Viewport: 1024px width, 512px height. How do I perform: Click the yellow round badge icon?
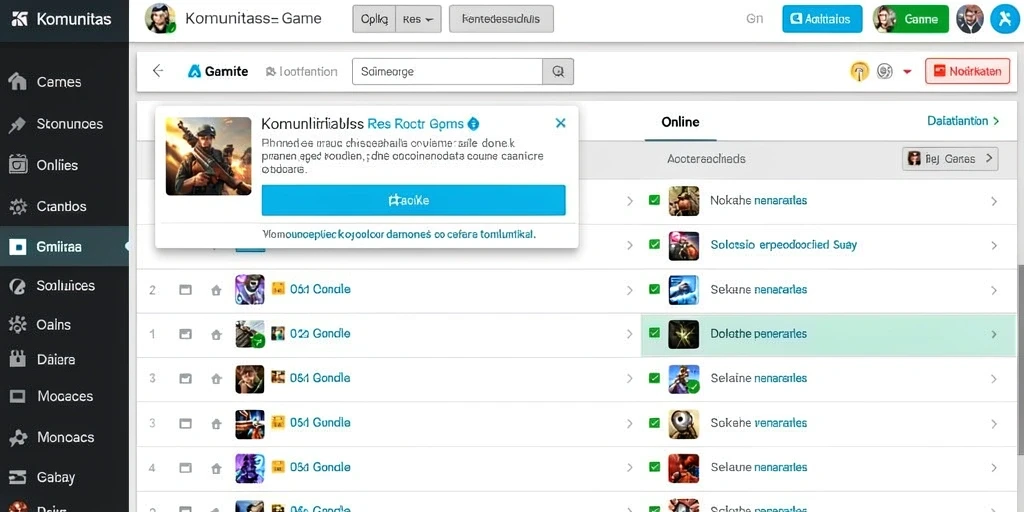(x=859, y=71)
